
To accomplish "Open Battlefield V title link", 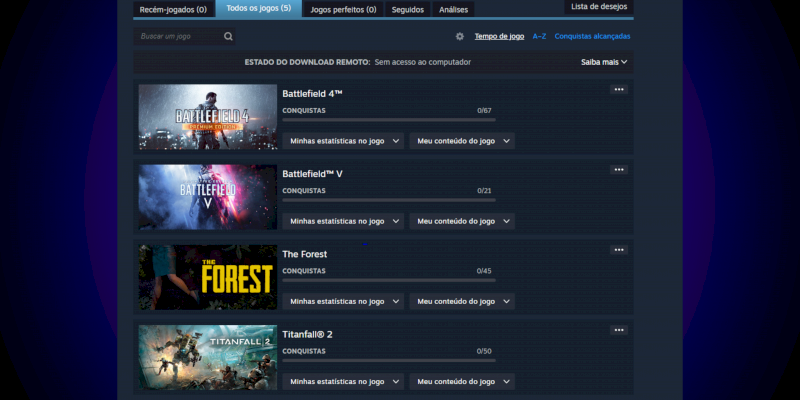I will tap(312, 174).
